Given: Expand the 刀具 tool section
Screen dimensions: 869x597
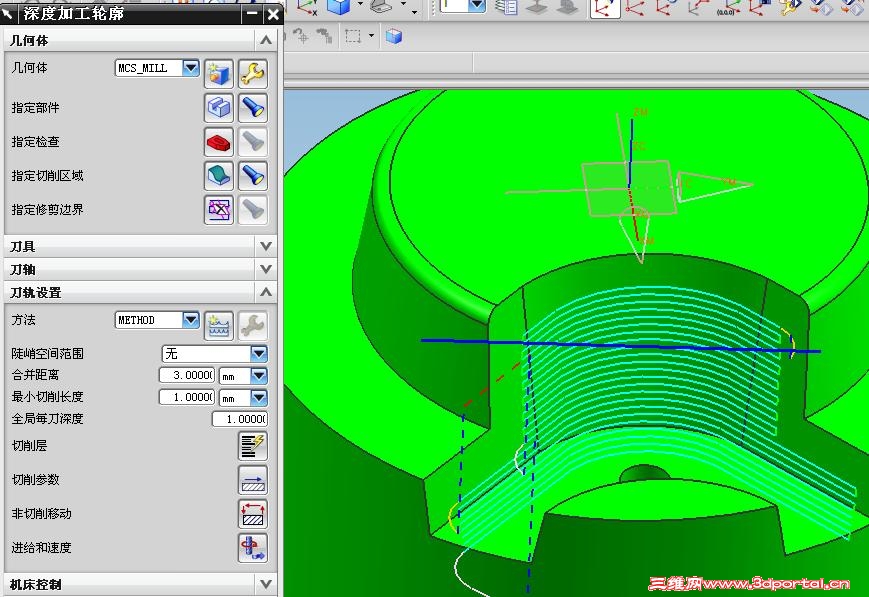Looking at the screenshot, I should pyautogui.click(x=265, y=246).
